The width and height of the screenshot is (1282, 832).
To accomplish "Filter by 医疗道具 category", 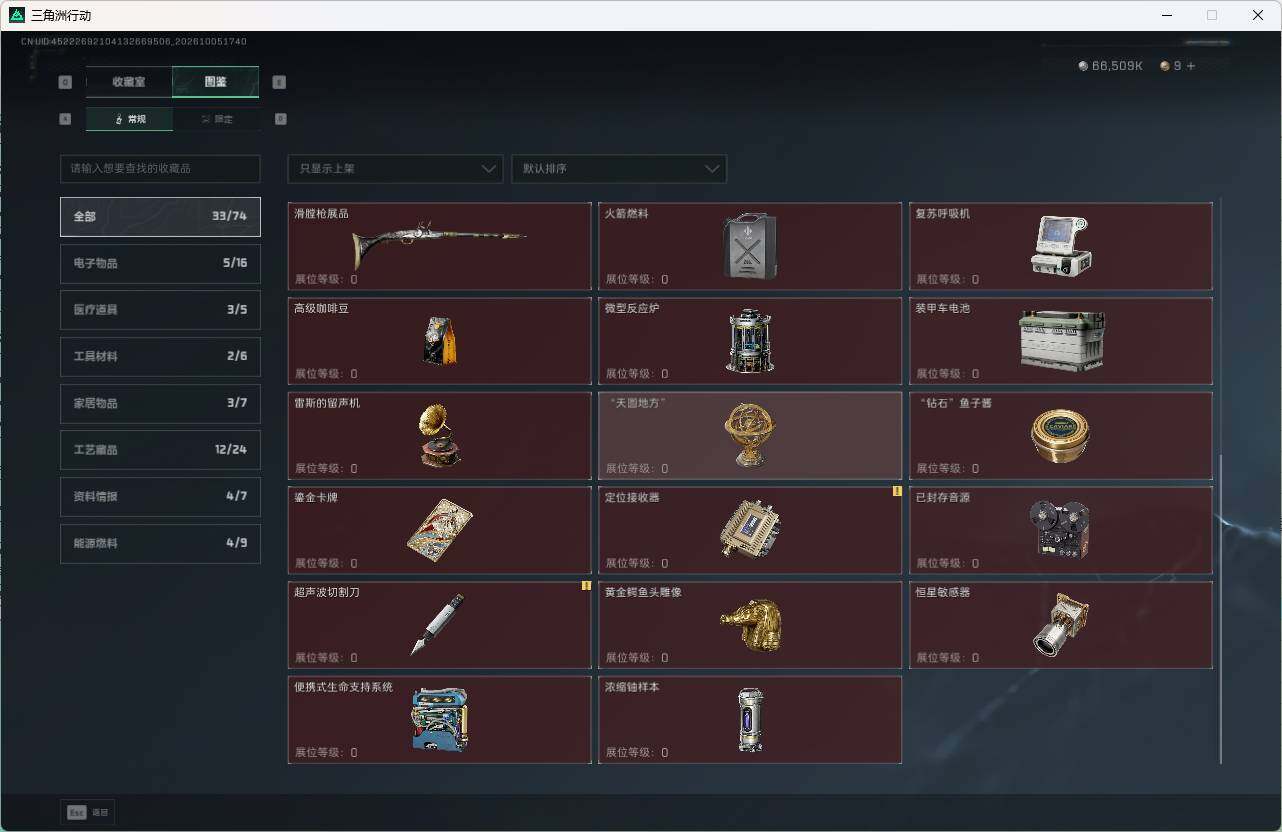I will click(x=160, y=310).
